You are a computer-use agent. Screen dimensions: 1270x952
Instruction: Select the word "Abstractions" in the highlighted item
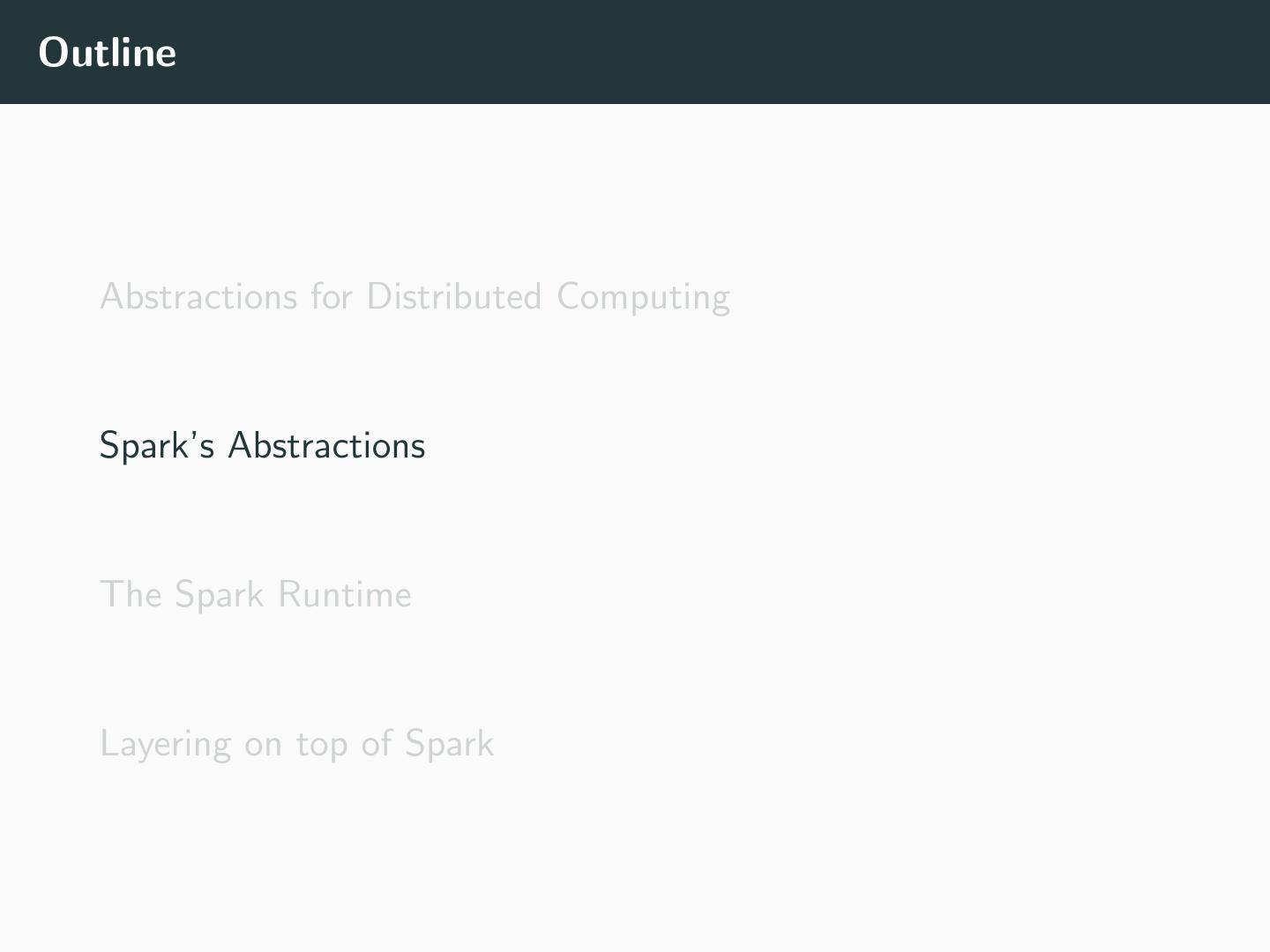click(326, 445)
